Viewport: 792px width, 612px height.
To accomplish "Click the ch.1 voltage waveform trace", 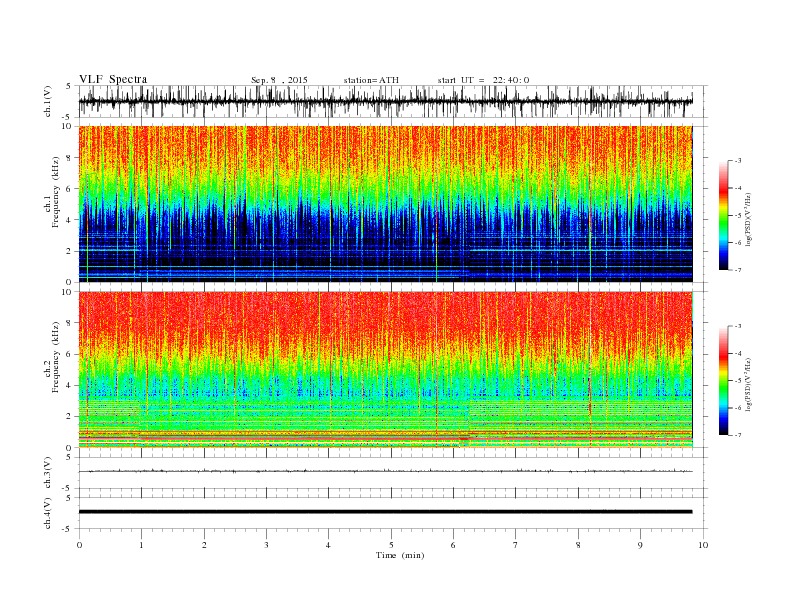I will [385, 101].
